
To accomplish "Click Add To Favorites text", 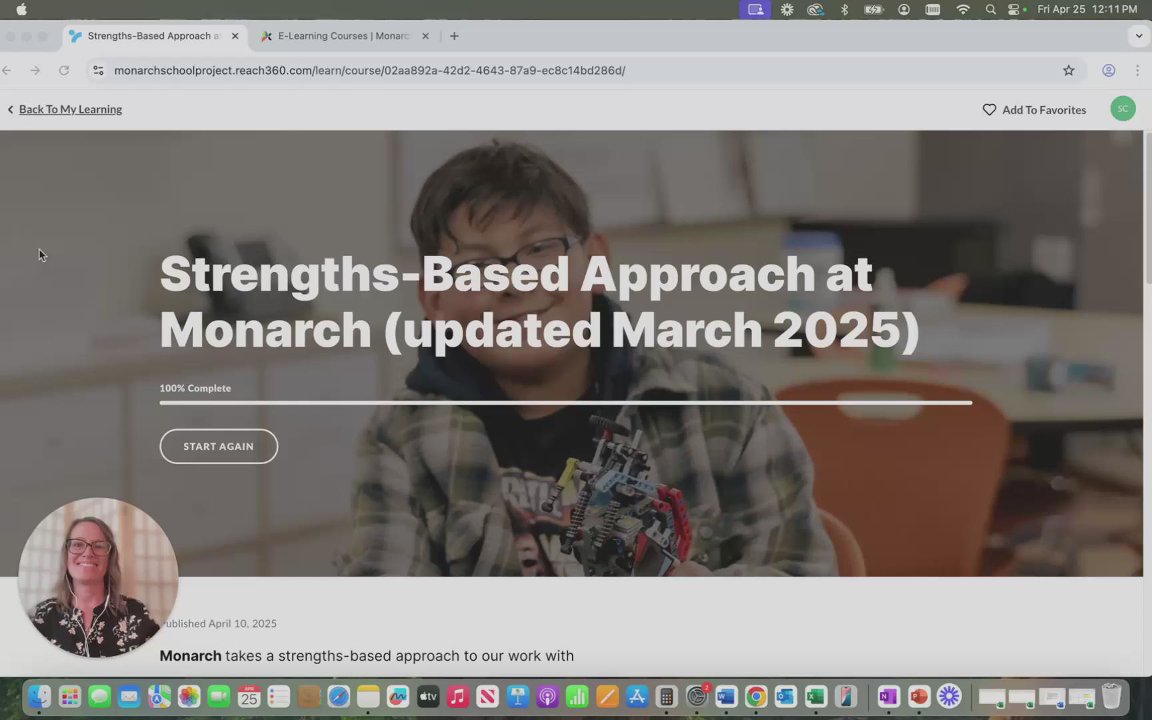I will (x=1044, y=109).
